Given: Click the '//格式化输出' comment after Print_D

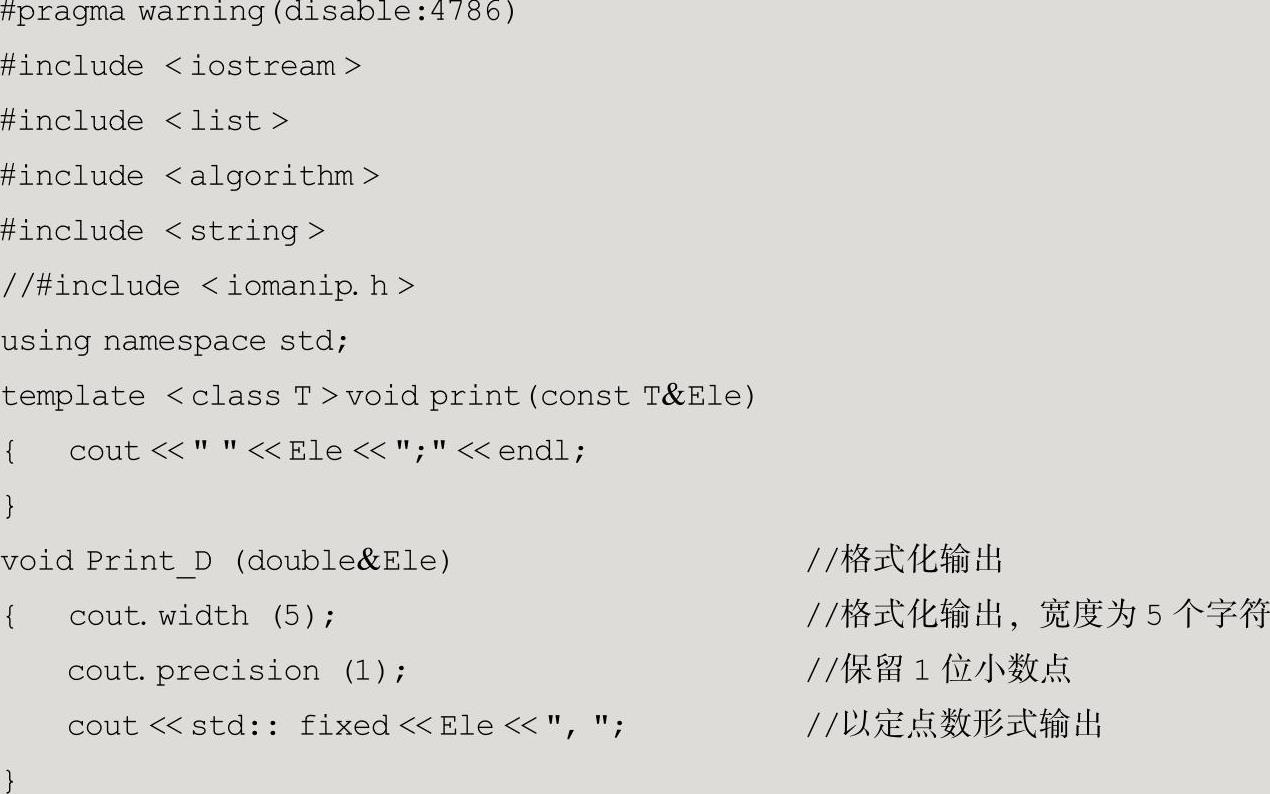Looking at the screenshot, I should pos(904,560).
